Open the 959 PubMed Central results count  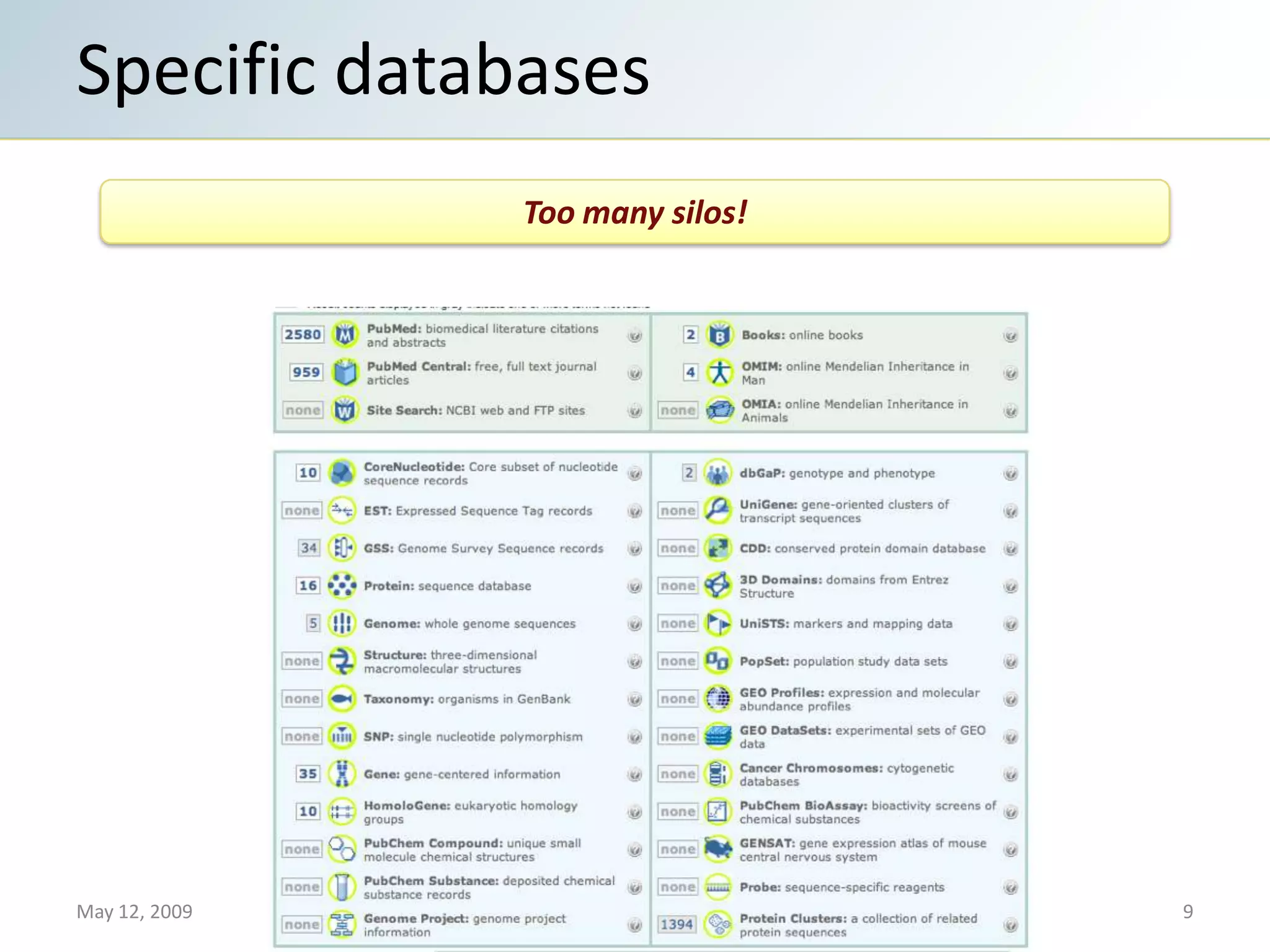306,372
